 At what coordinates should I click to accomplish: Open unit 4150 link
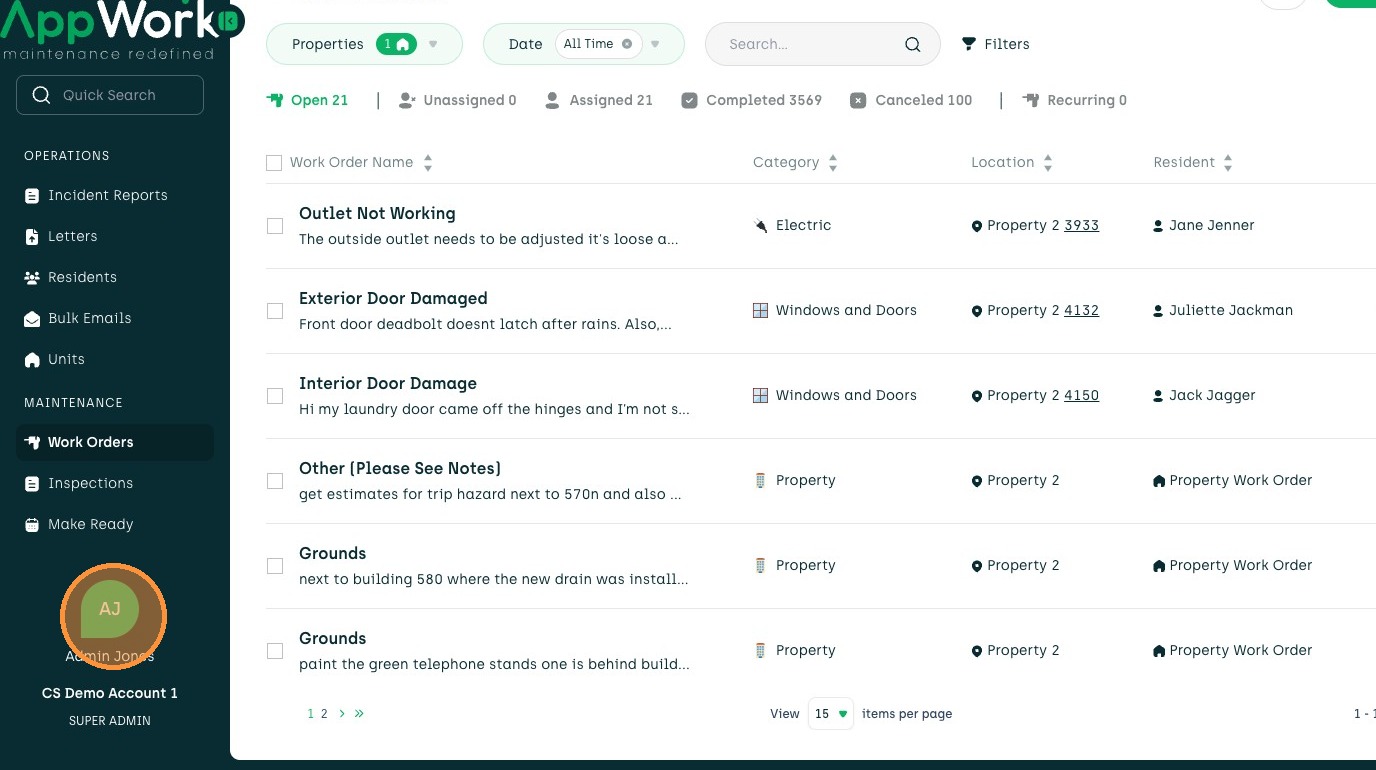[x=1081, y=396]
